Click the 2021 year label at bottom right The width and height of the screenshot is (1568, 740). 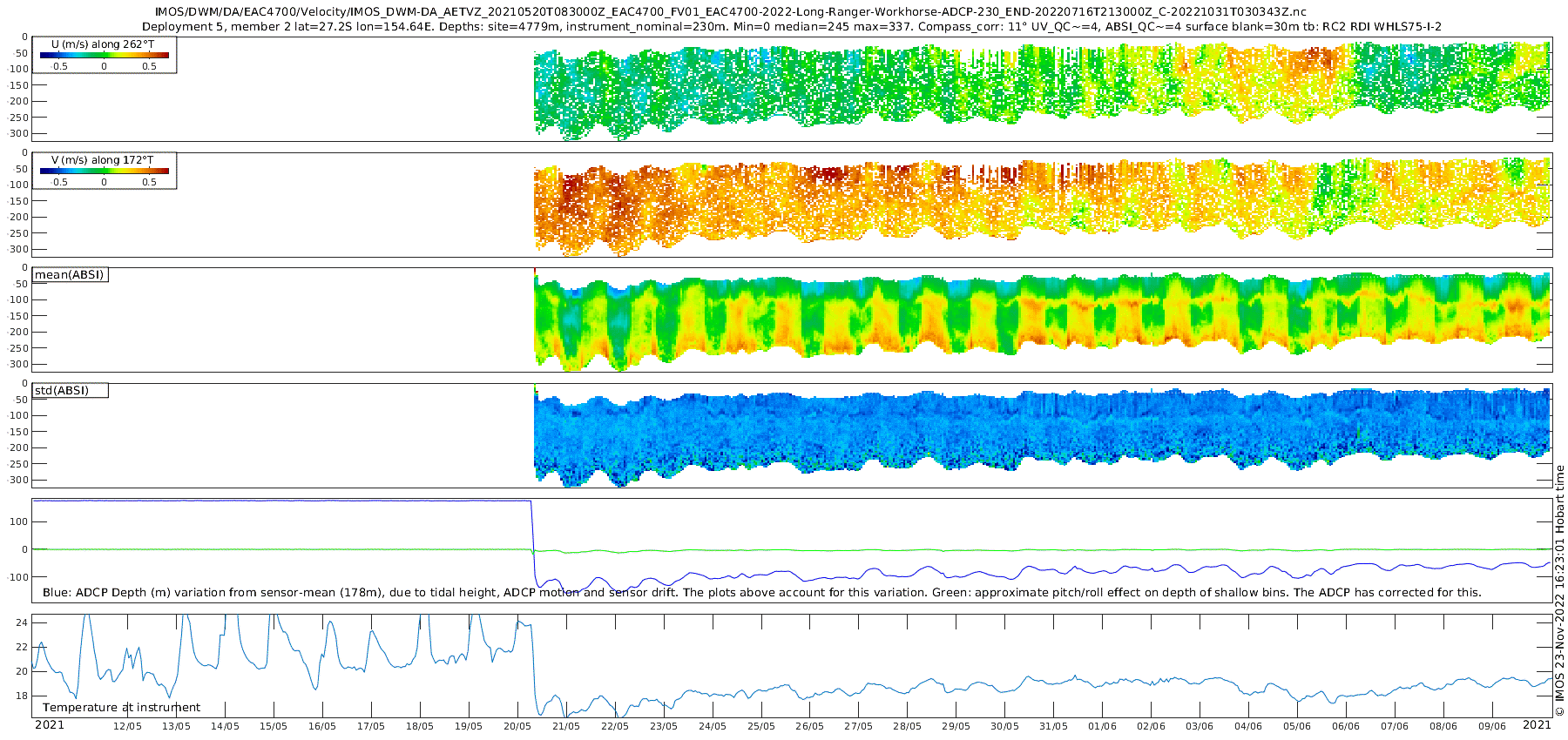point(1538,725)
